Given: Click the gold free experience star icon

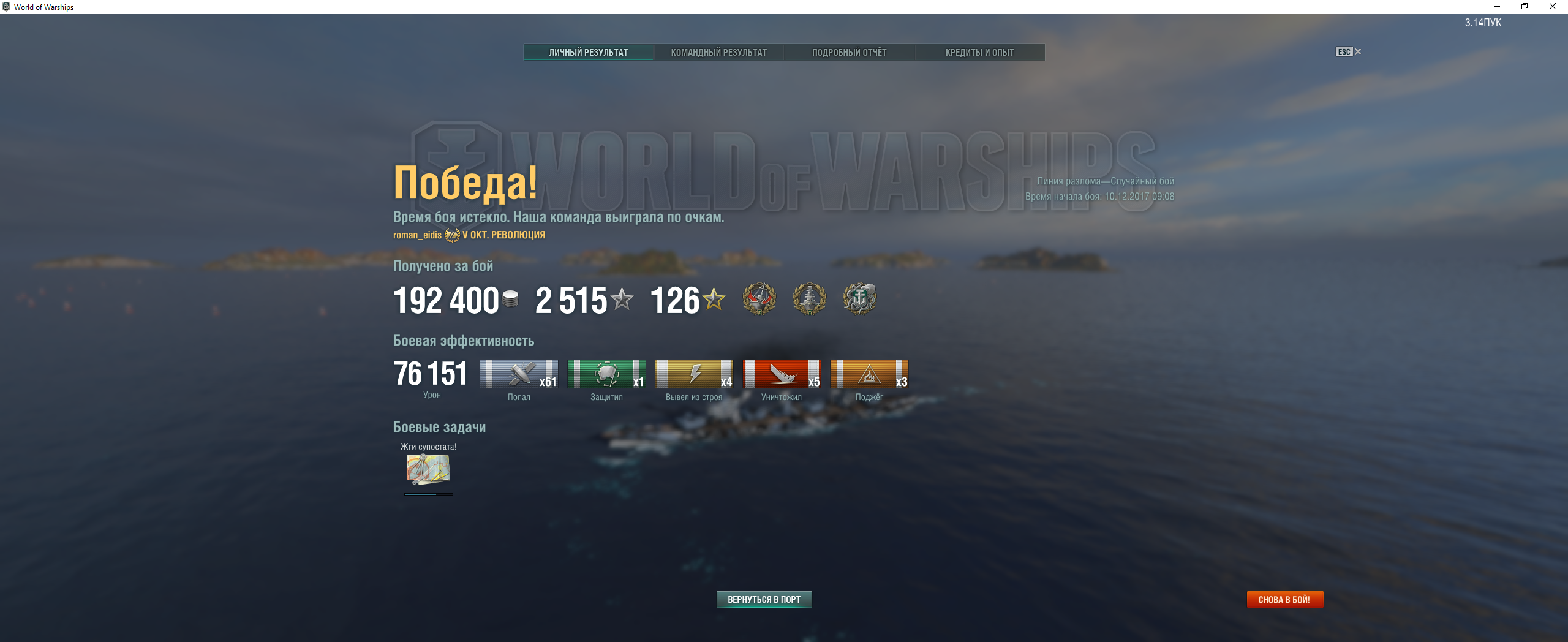Looking at the screenshot, I should [x=714, y=300].
